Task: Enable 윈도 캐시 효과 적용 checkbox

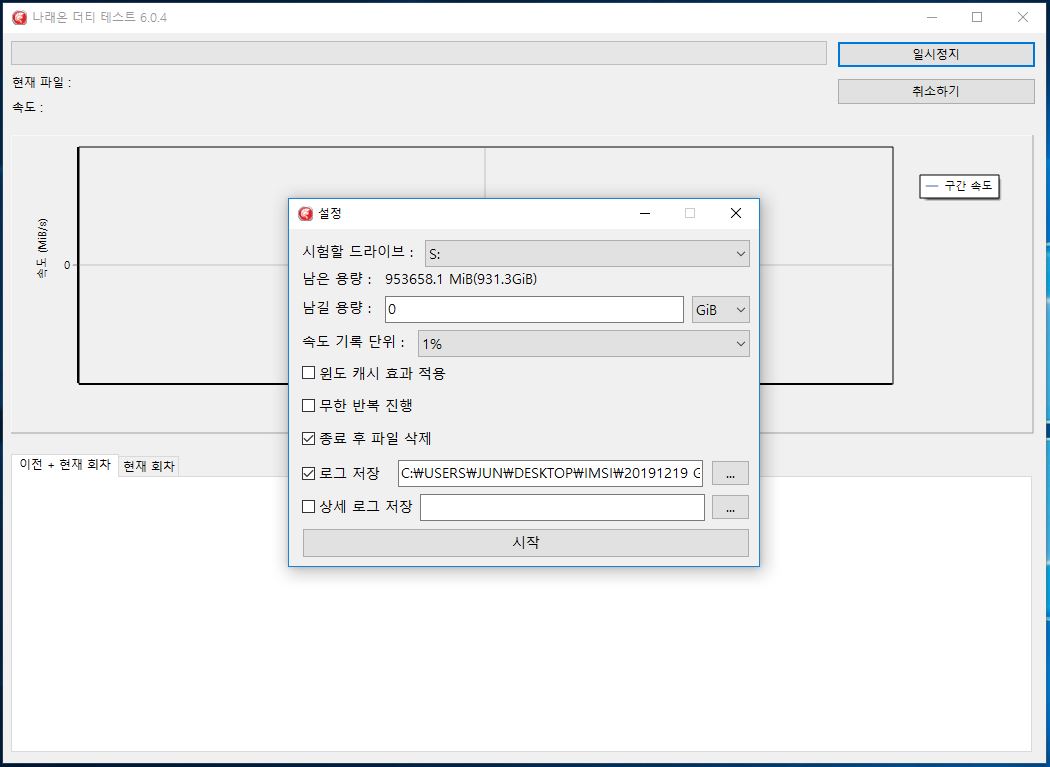Action: click(x=309, y=373)
